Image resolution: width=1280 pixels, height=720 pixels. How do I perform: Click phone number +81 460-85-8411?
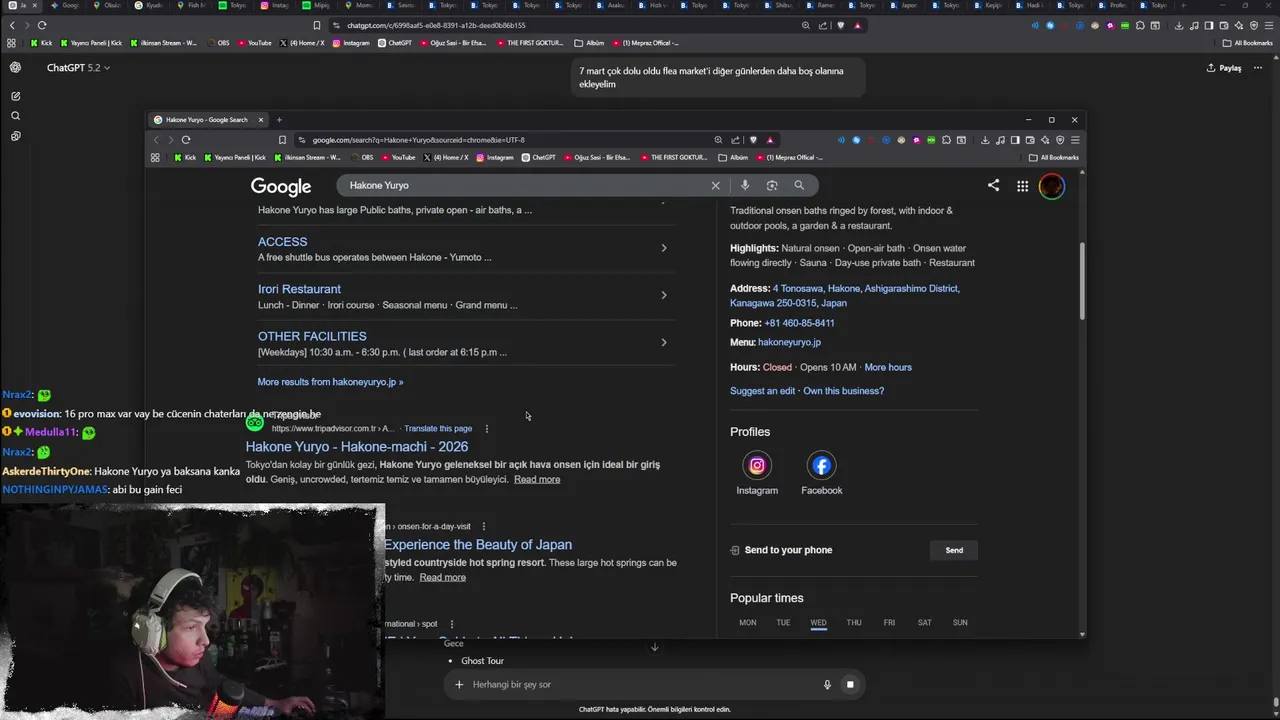[799, 323]
